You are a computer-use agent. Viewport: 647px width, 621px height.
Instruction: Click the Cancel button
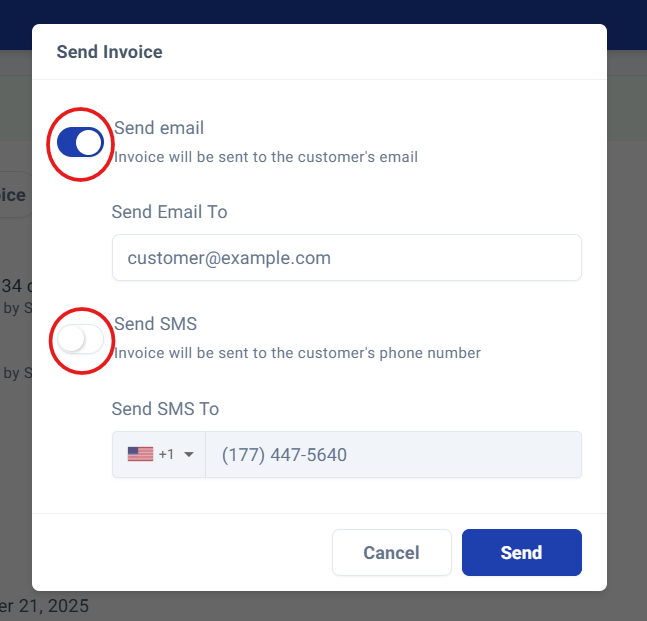tap(392, 553)
